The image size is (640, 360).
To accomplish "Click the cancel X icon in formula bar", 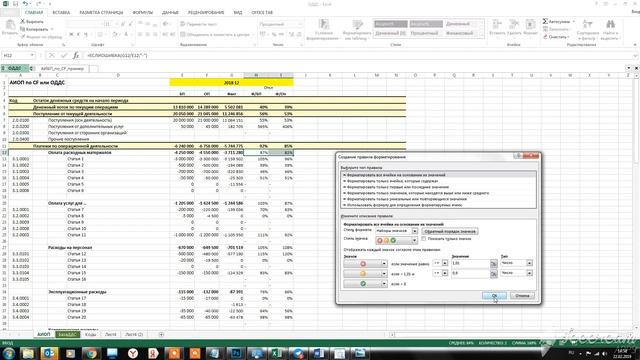I will (x=52, y=56).
